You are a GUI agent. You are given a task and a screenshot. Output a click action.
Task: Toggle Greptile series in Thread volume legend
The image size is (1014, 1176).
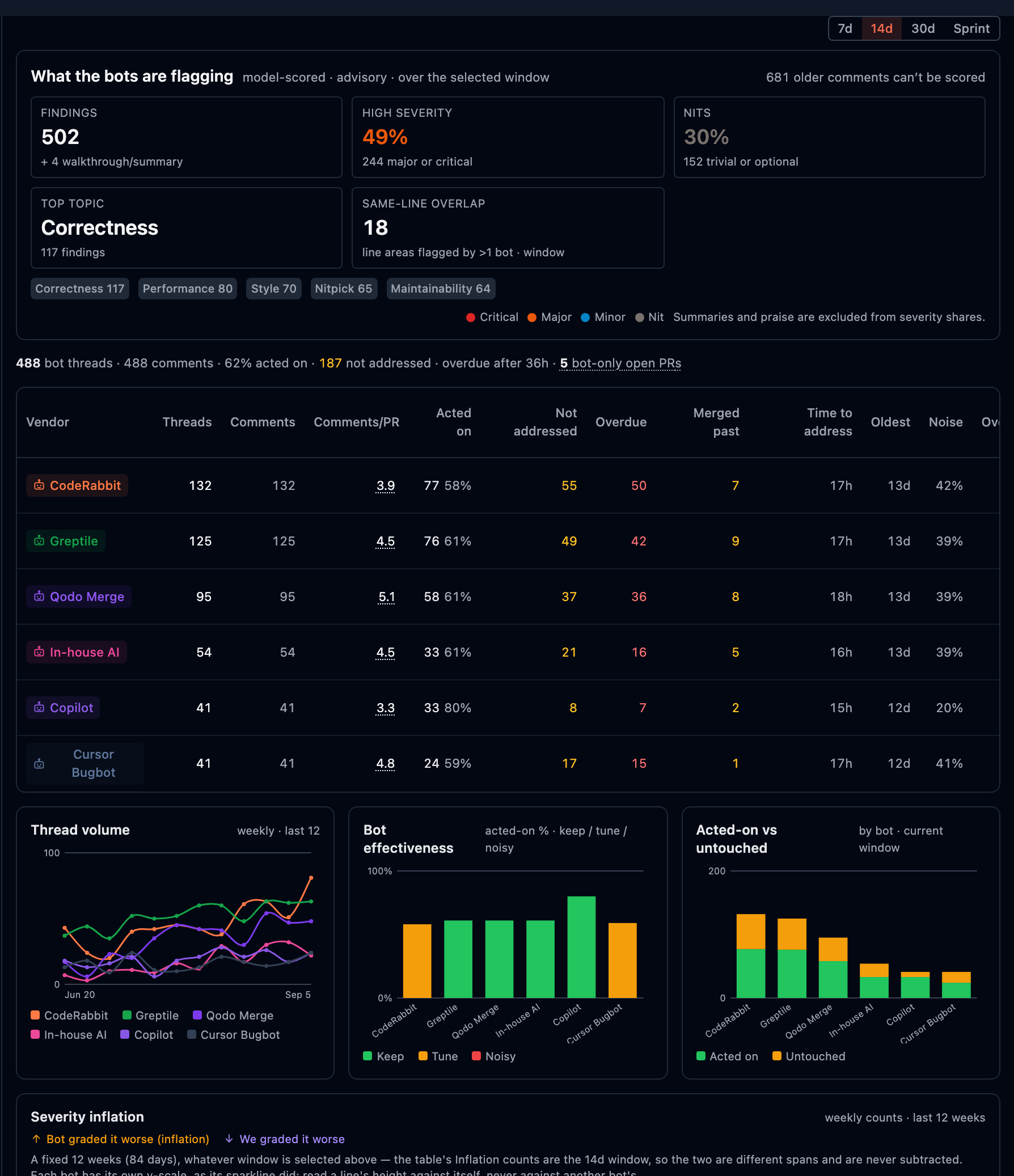[x=150, y=1016]
